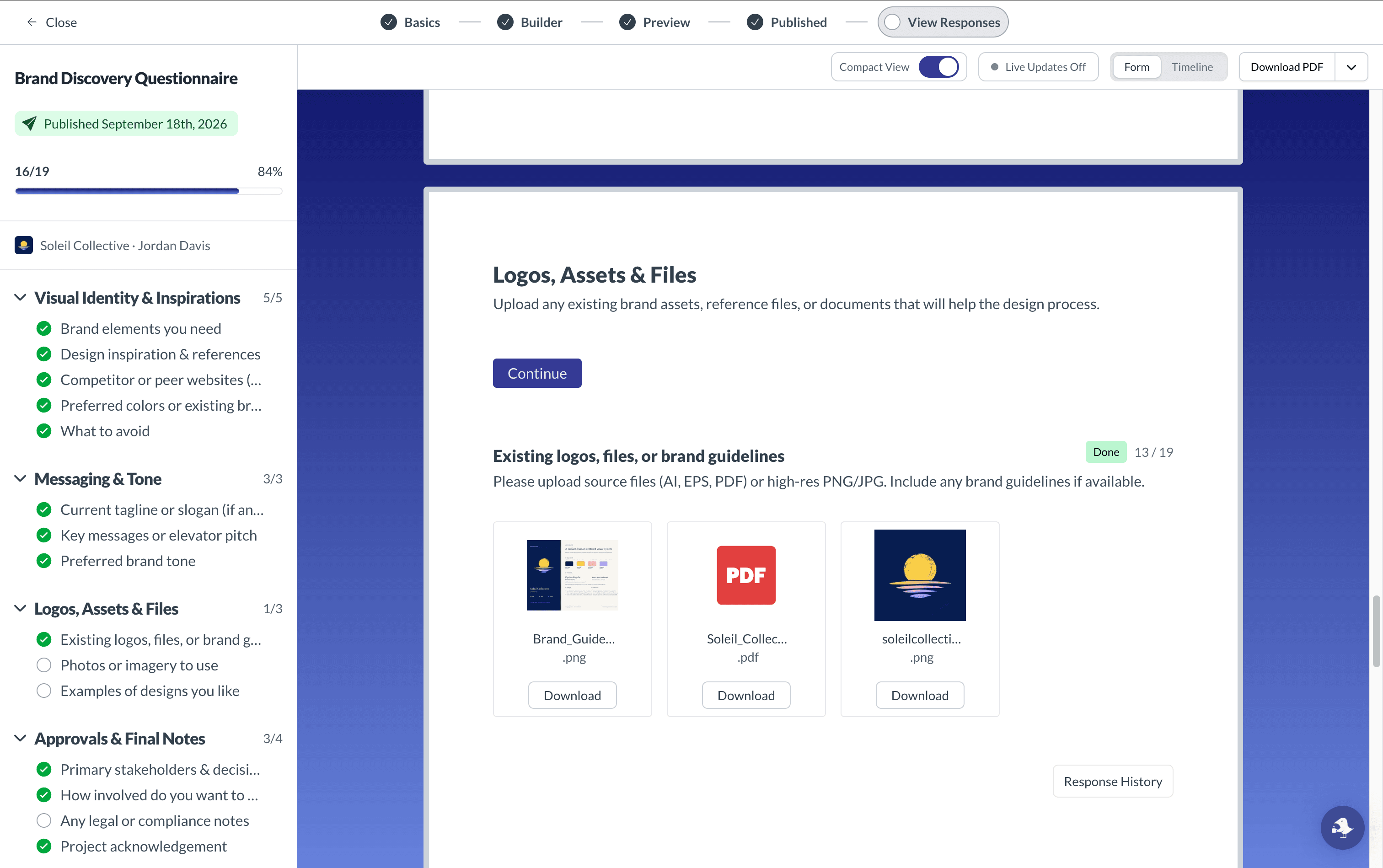This screenshot has width=1383, height=868.
Task: Click the Preview step checkmark icon
Action: [x=627, y=22]
